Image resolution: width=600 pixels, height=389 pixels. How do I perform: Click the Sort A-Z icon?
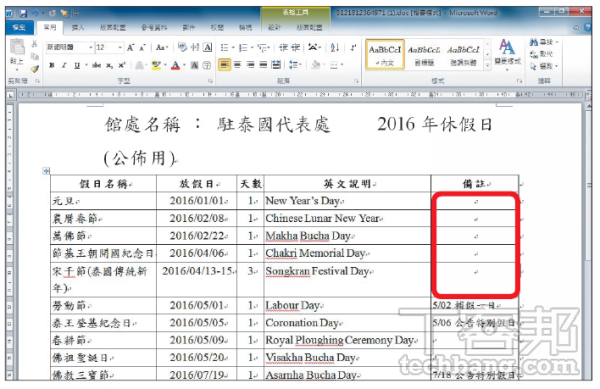click(335, 47)
